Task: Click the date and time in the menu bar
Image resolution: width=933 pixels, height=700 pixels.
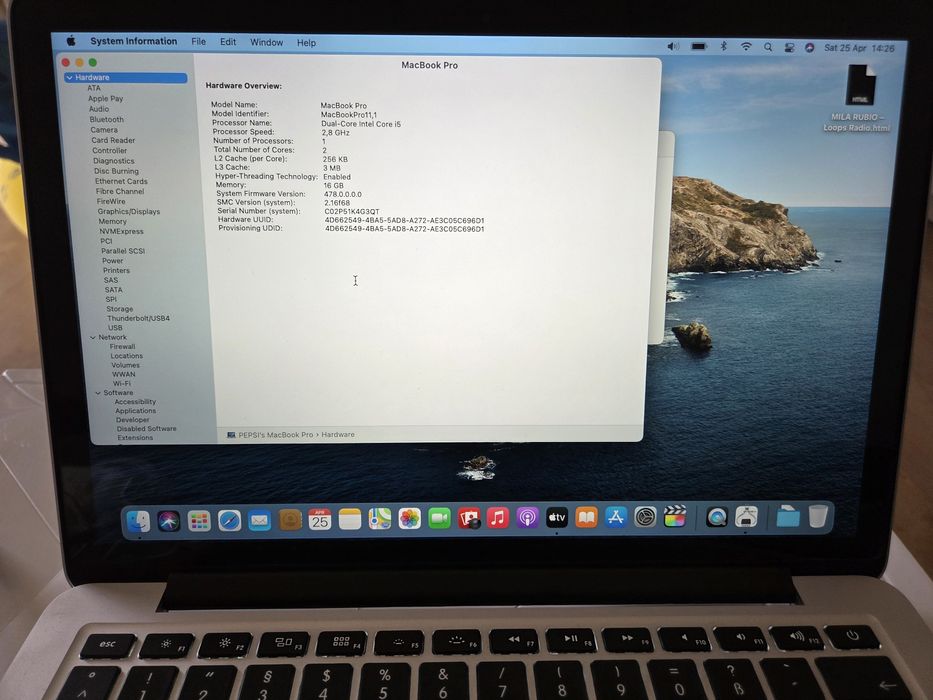Action: [x=859, y=48]
